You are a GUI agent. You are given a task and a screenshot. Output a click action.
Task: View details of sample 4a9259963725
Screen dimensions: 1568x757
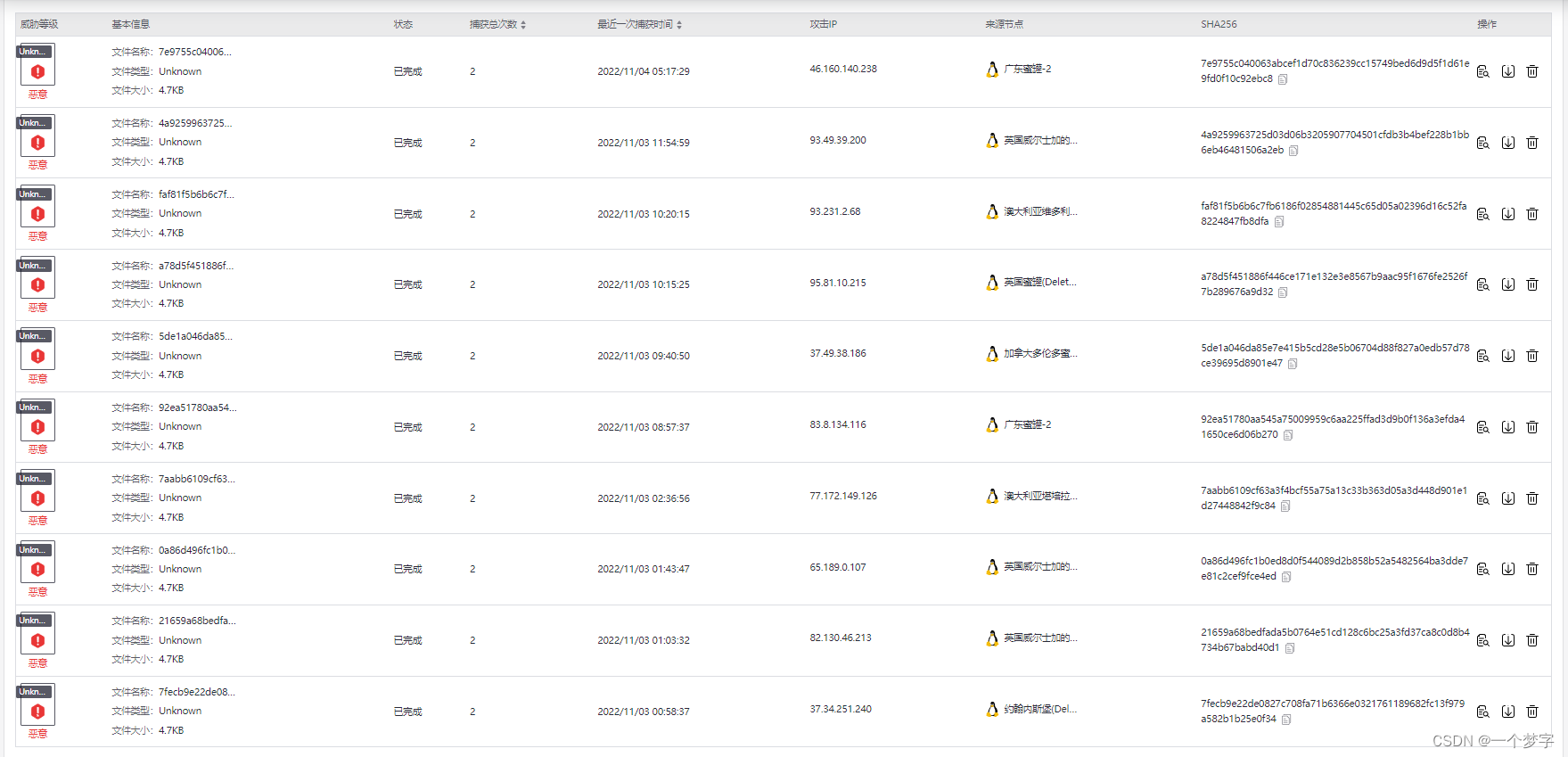click(1483, 143)
